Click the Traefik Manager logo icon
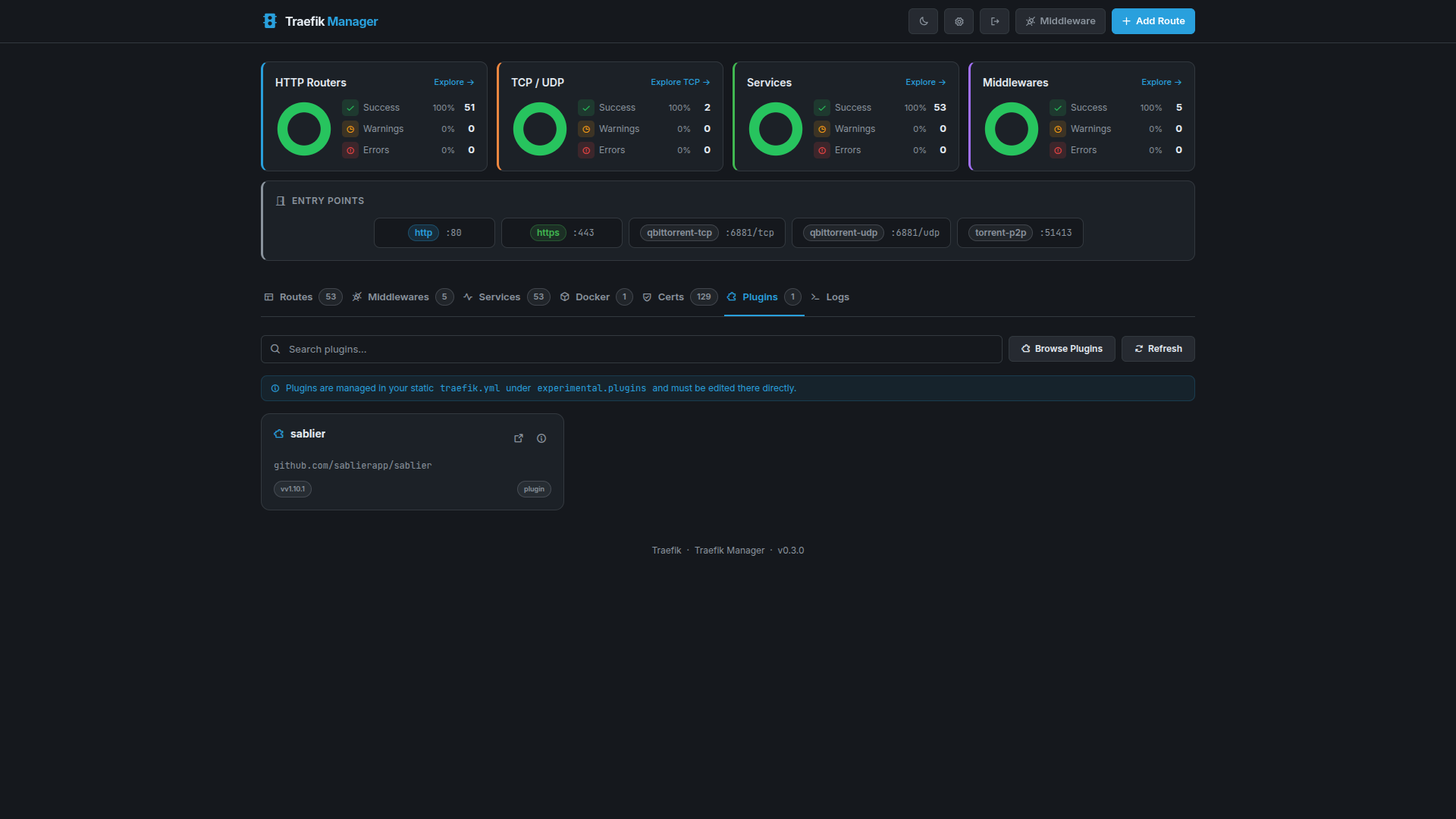The width and height of the screenshot is (1456, 819). (270, 21)
